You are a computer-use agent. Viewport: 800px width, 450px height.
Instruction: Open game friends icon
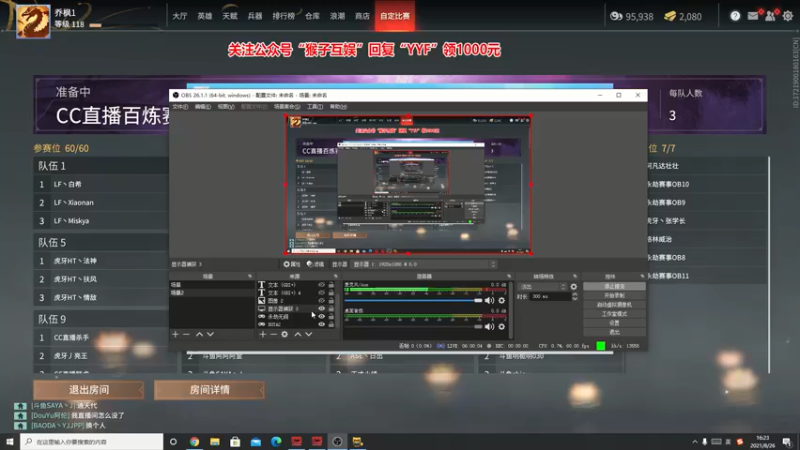click(770, 16)
